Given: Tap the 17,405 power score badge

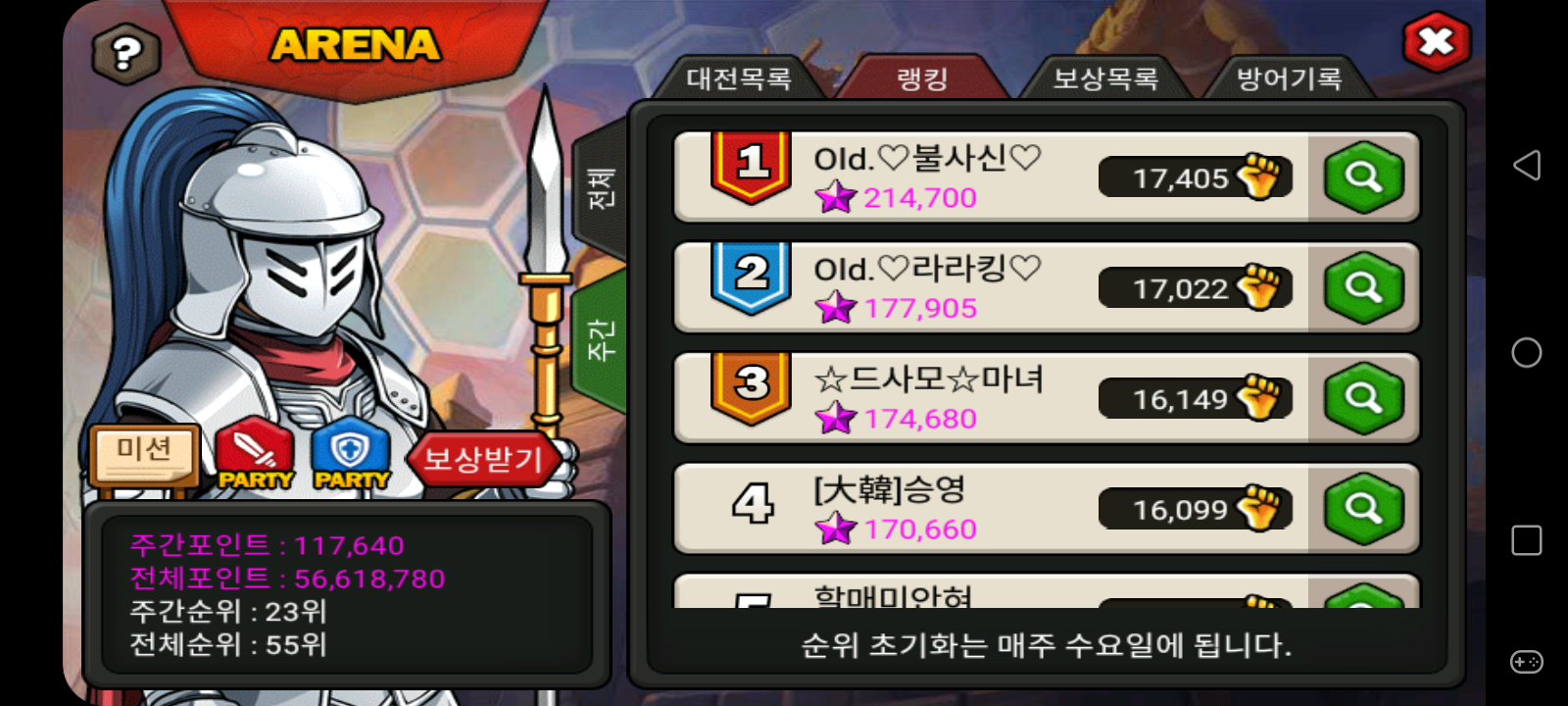Looking at the screenshot, I should [1196, 177].
